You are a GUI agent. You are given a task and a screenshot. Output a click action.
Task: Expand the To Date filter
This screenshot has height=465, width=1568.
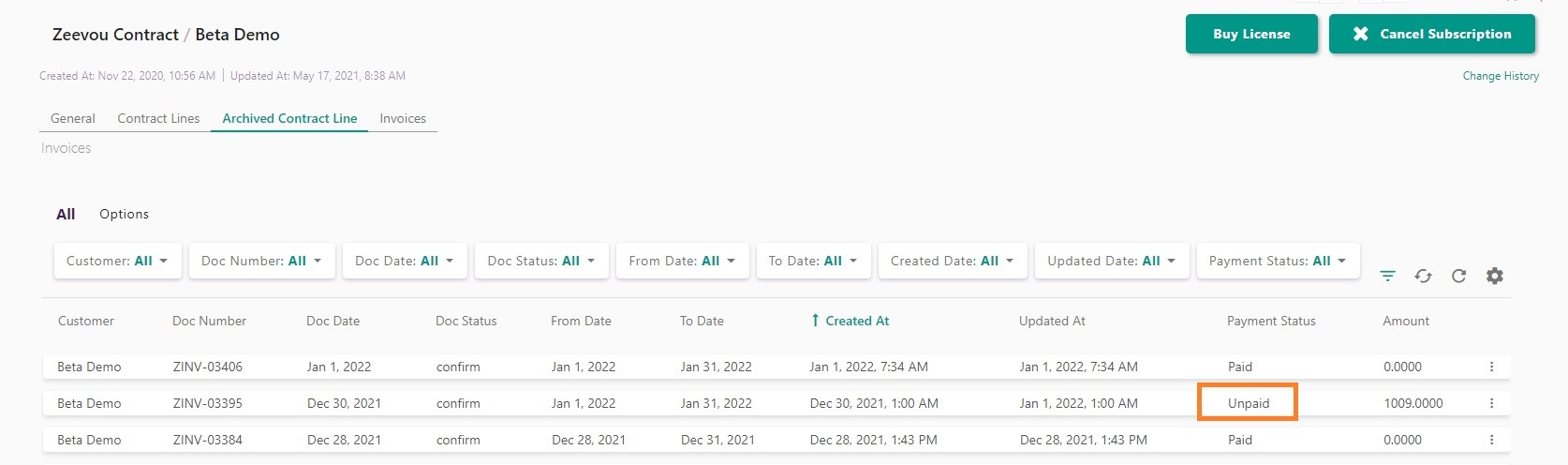click(x=813, y=261)
